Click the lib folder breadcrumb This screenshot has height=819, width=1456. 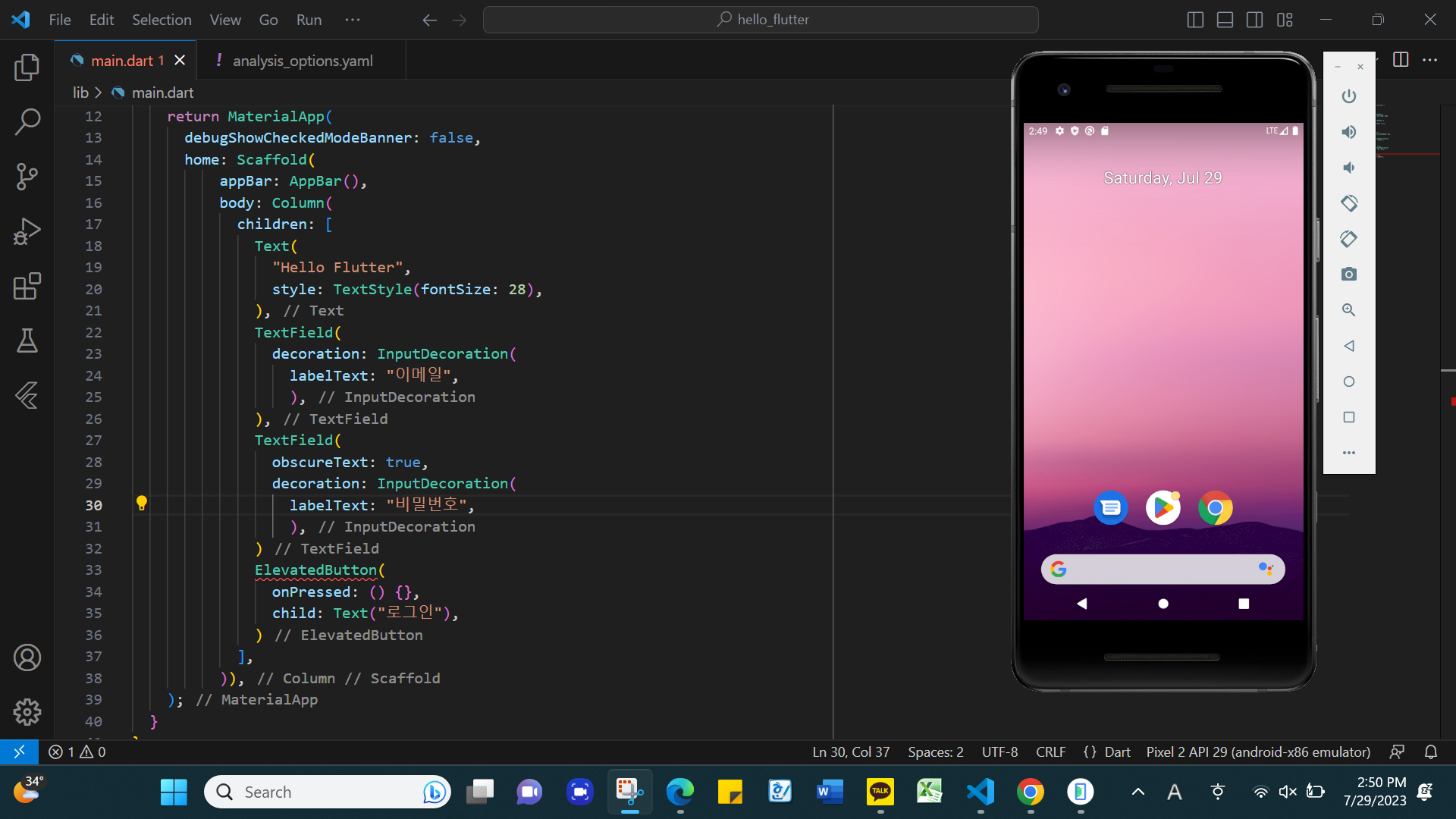coord(80,93)
